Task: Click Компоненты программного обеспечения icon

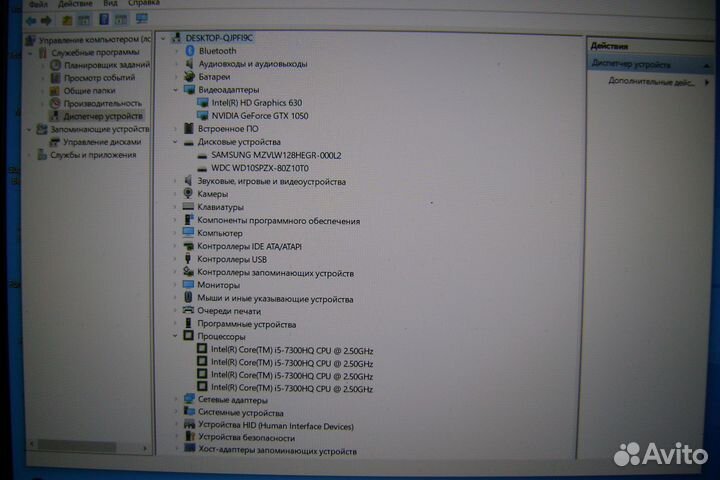Action: click(x=188, y=220)
